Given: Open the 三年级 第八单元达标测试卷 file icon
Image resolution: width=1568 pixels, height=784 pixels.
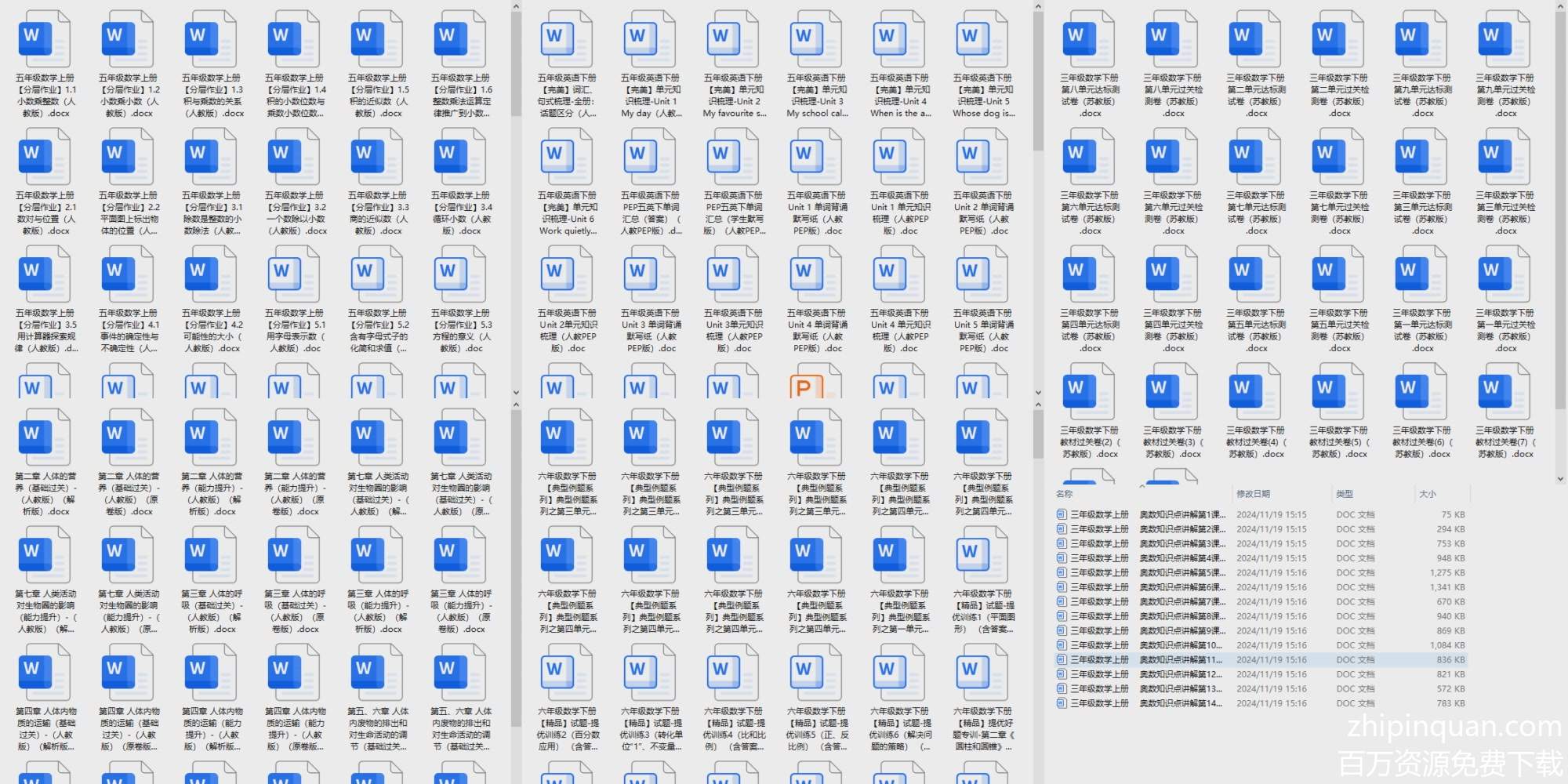Looking at the screenshot, I should (1089, 38).
